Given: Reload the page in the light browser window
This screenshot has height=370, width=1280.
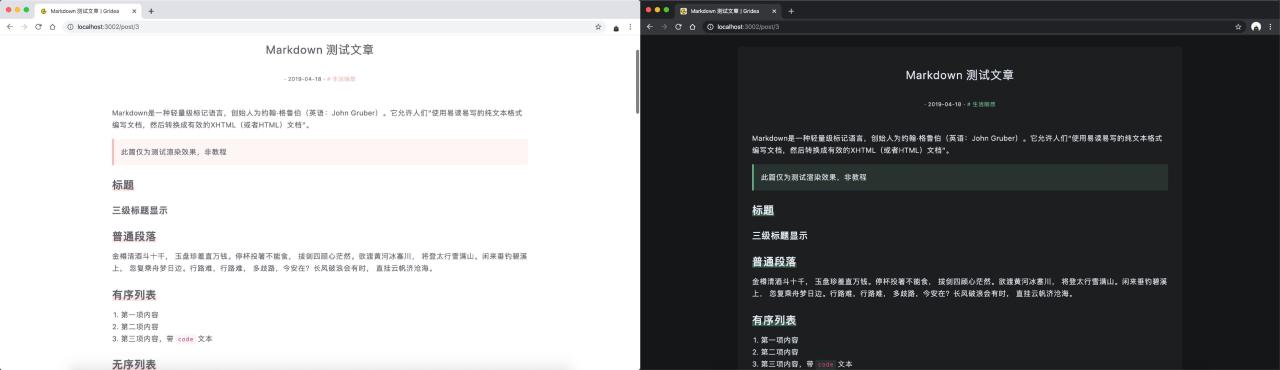Looking at the screenshot, I should point(38,27).
